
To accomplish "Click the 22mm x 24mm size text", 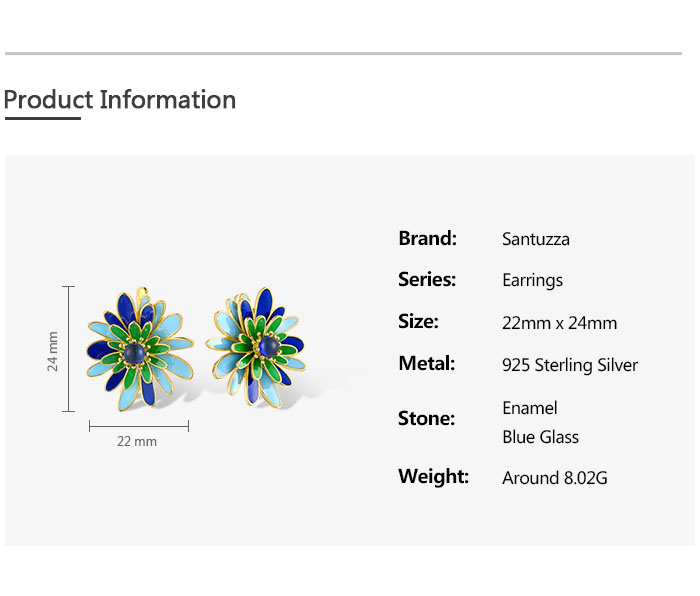I will [559, 323].
